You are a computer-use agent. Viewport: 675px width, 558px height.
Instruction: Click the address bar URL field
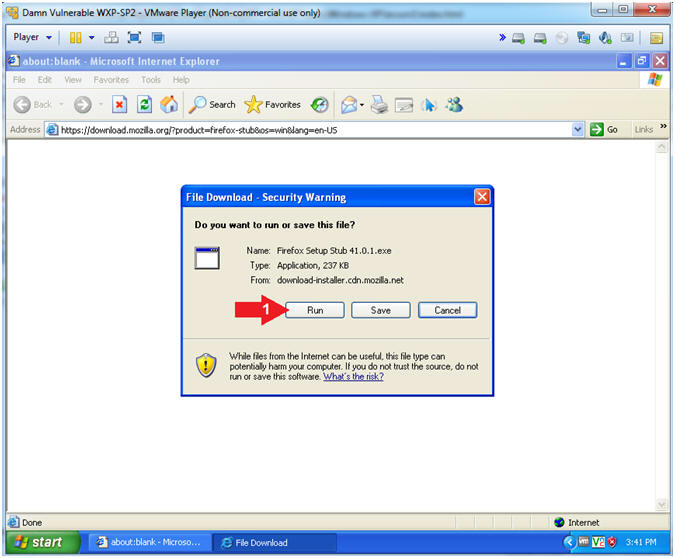click(x=308, y=130)
